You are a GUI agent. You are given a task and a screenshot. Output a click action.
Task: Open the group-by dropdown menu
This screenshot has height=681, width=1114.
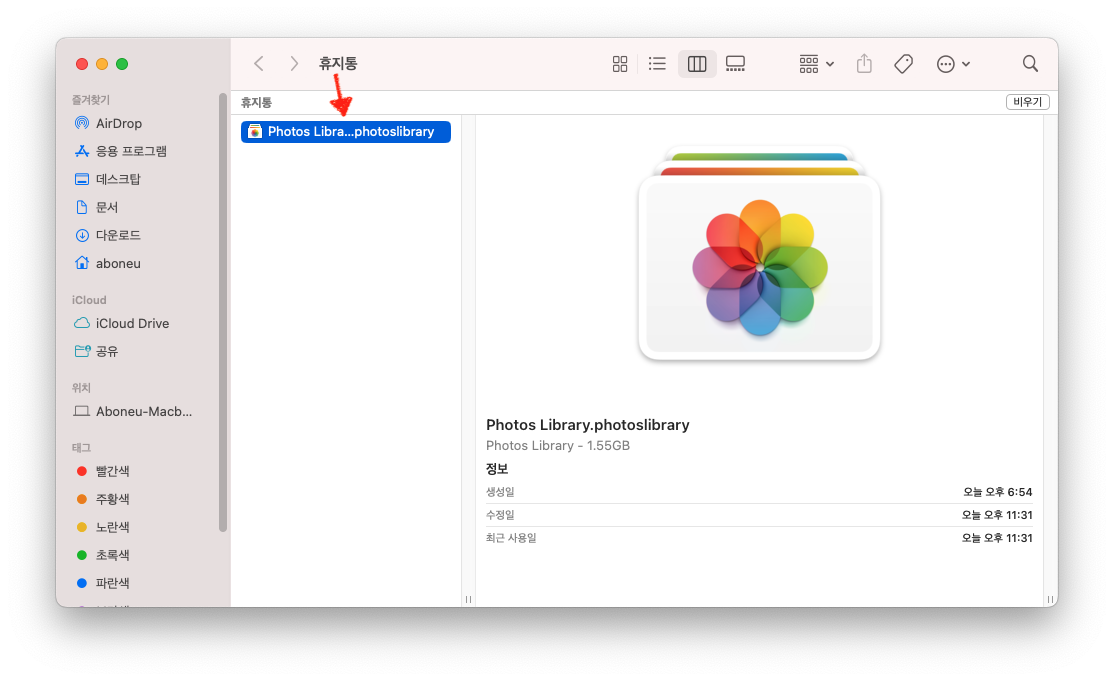tap(816, 64)
